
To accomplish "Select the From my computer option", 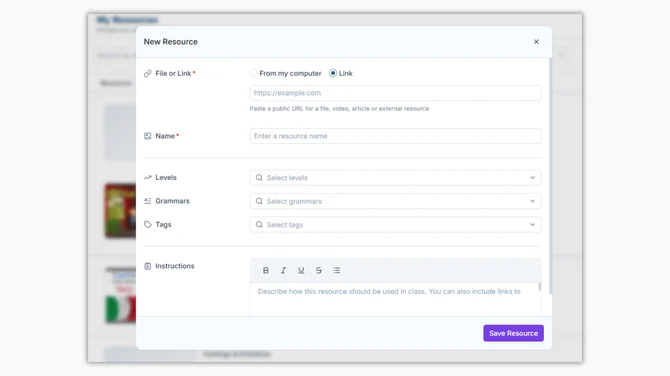I will pos(254,73).
